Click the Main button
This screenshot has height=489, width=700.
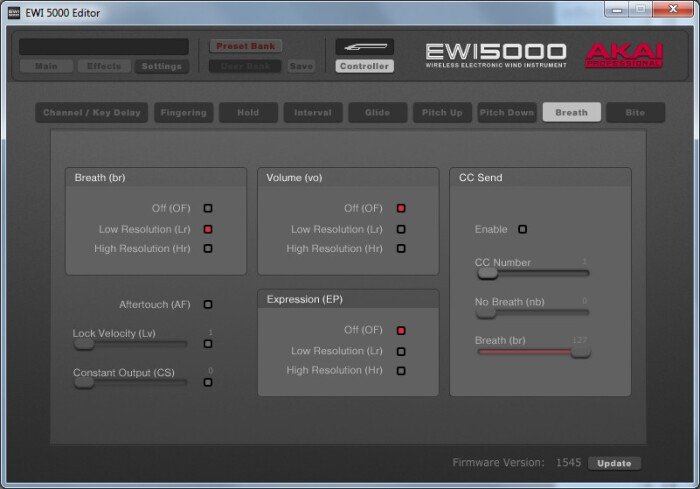tap(46, 66)
